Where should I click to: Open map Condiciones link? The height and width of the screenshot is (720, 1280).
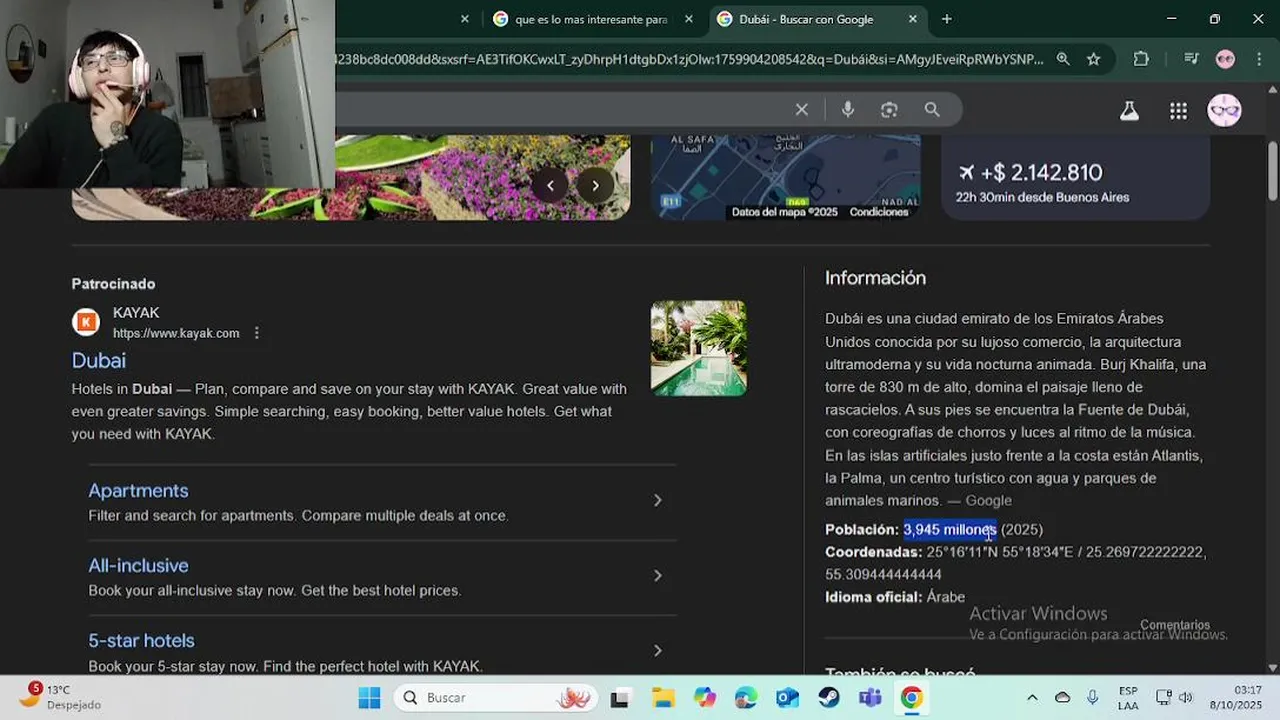point(879,212)
